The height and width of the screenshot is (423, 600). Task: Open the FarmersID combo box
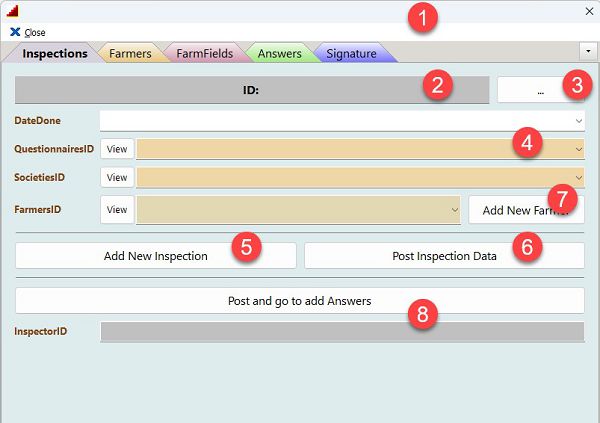pyautogui.click(x=454, y=210)
